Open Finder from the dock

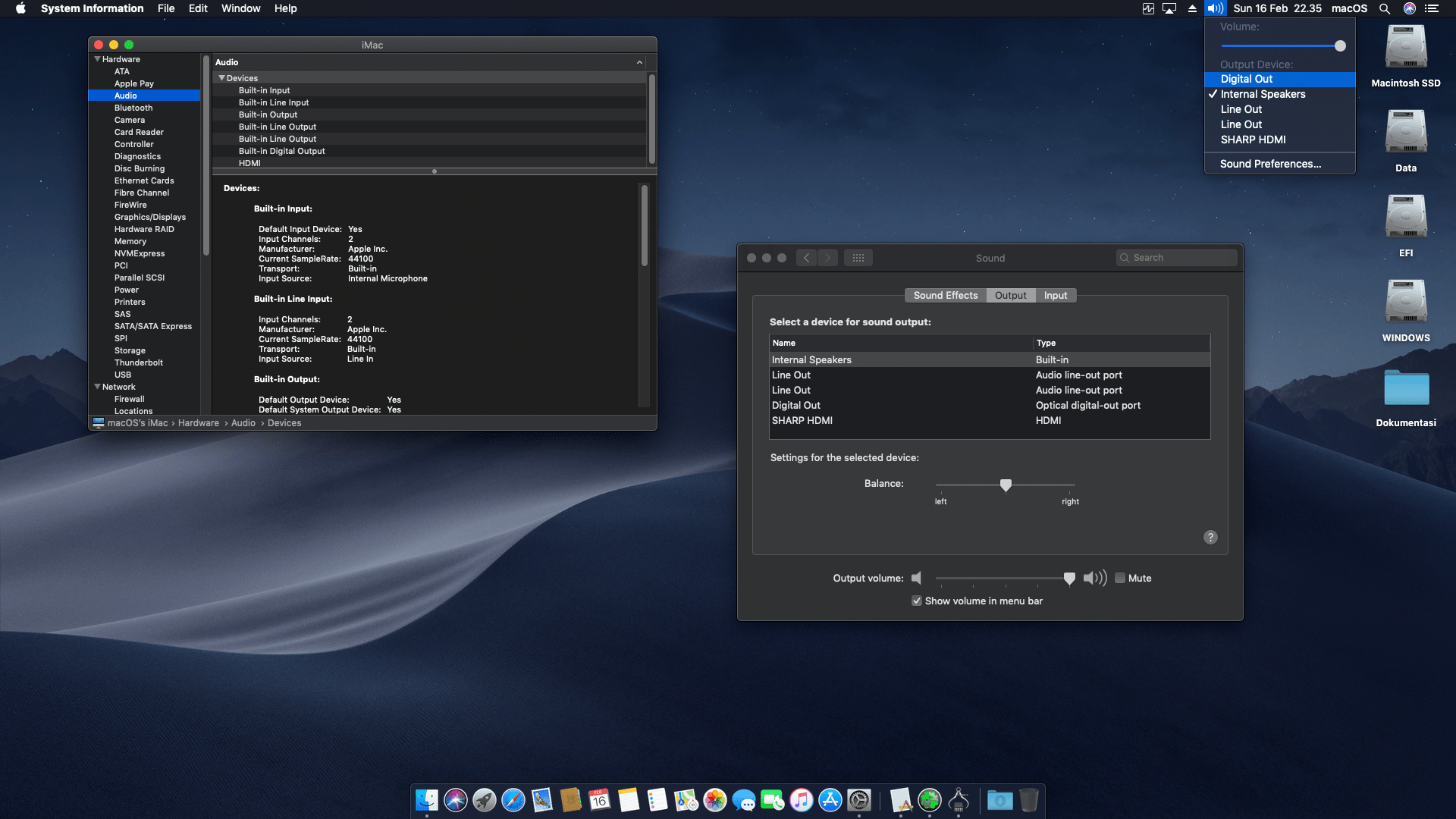[x=427, y=800]
